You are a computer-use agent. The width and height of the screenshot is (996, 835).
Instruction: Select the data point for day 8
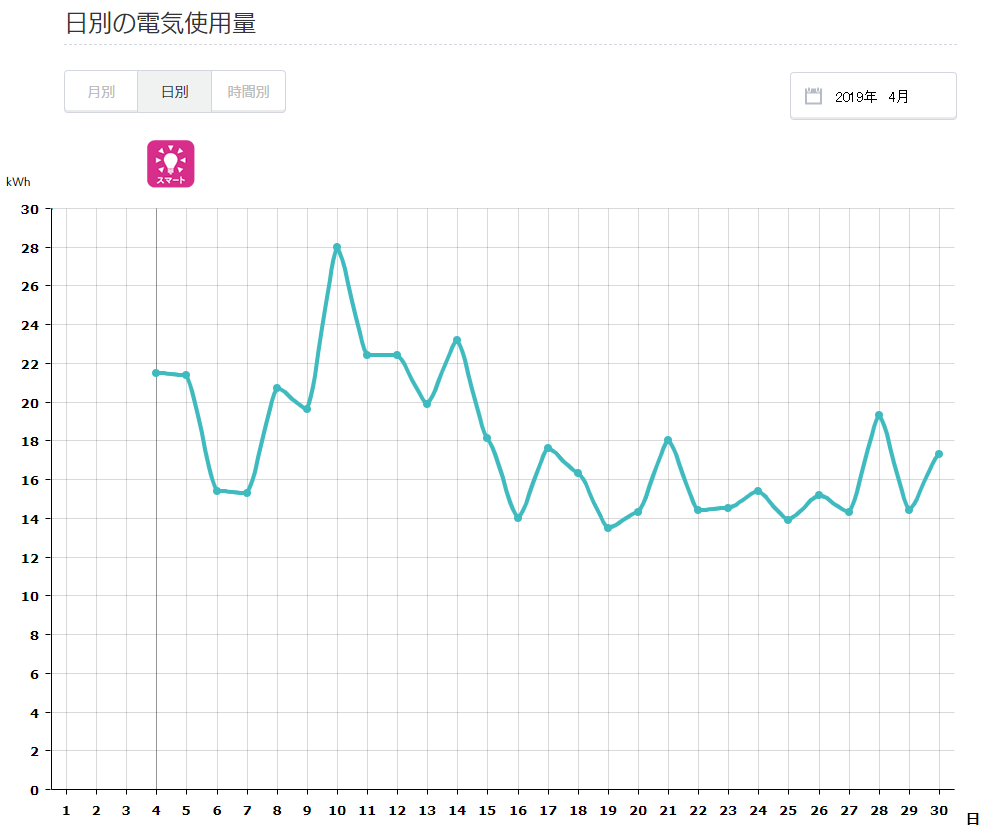(x=277, y=388)
